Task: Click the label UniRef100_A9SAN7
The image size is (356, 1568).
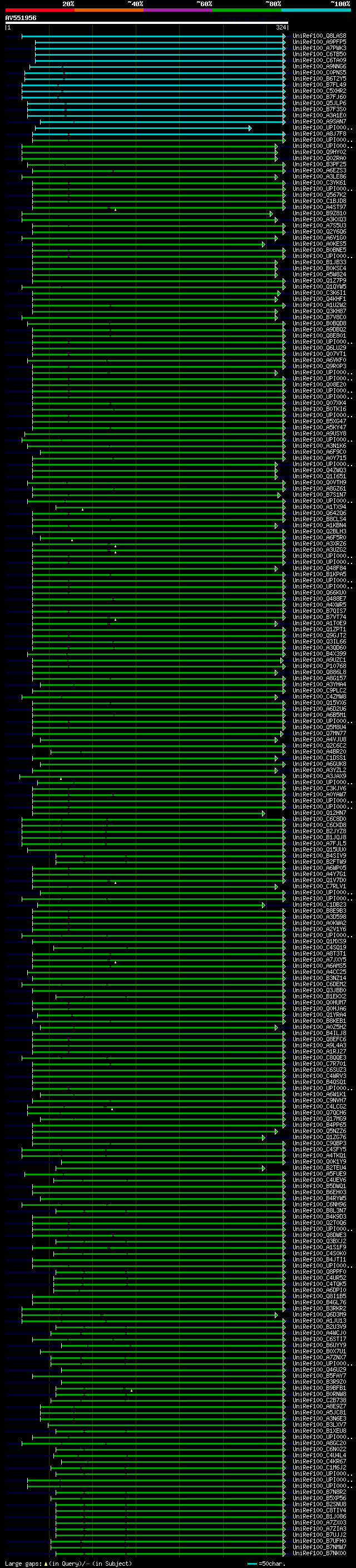Action: pos(319,121)
